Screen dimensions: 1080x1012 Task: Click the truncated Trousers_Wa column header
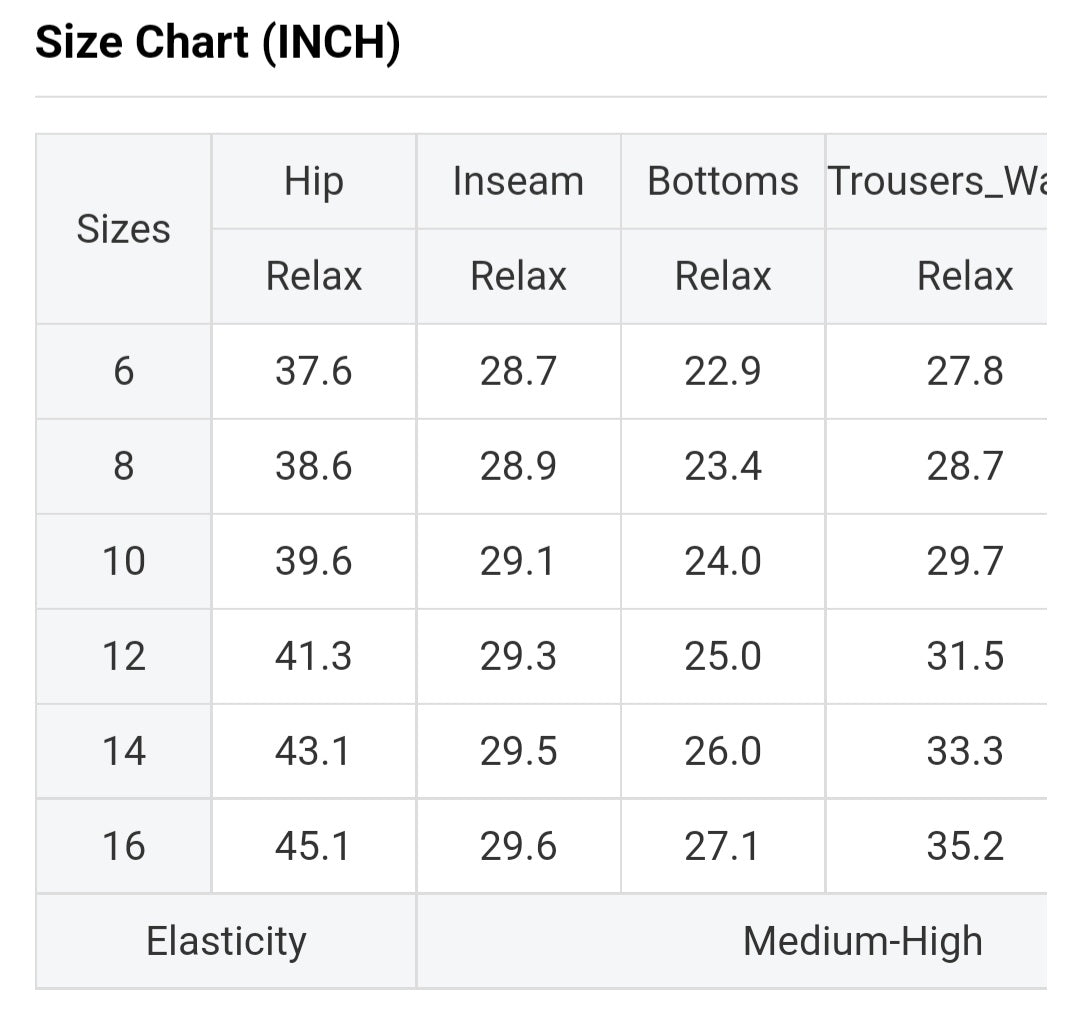pos(936,182)
